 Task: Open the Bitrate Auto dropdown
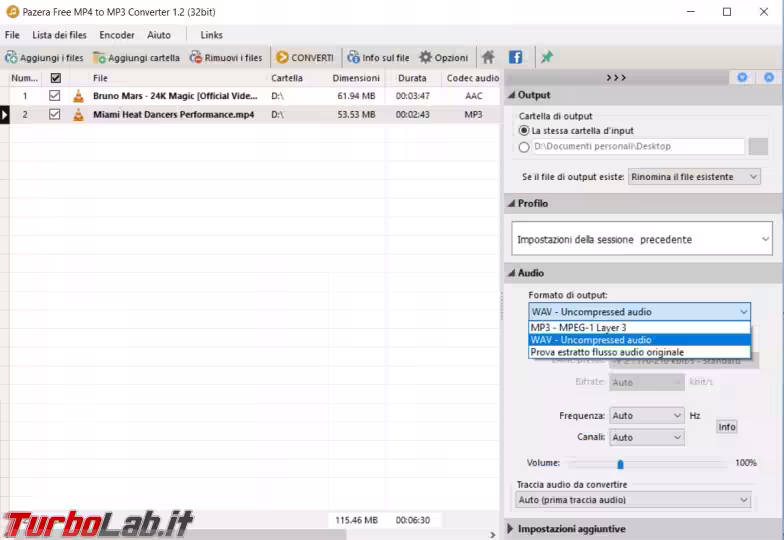point(646,382)
